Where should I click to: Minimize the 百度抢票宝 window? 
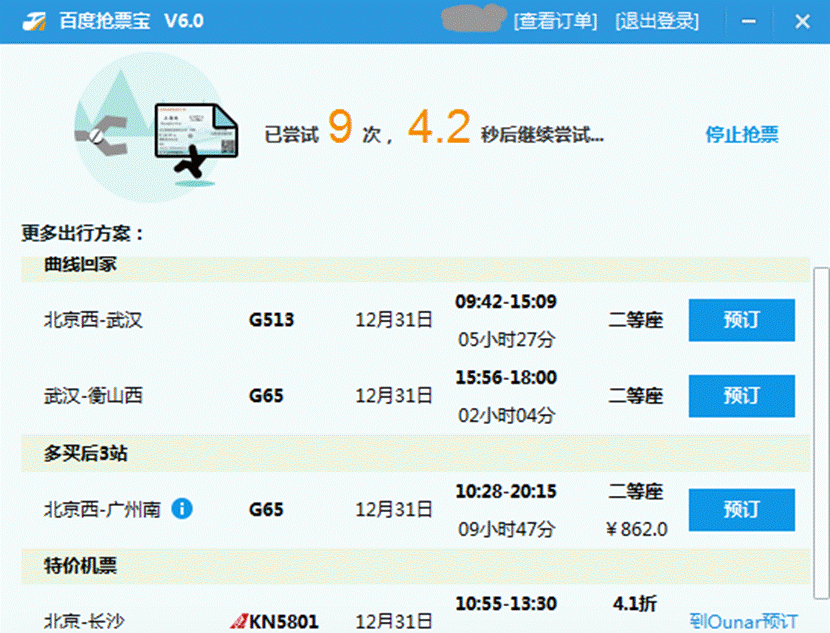pos(748,21)
